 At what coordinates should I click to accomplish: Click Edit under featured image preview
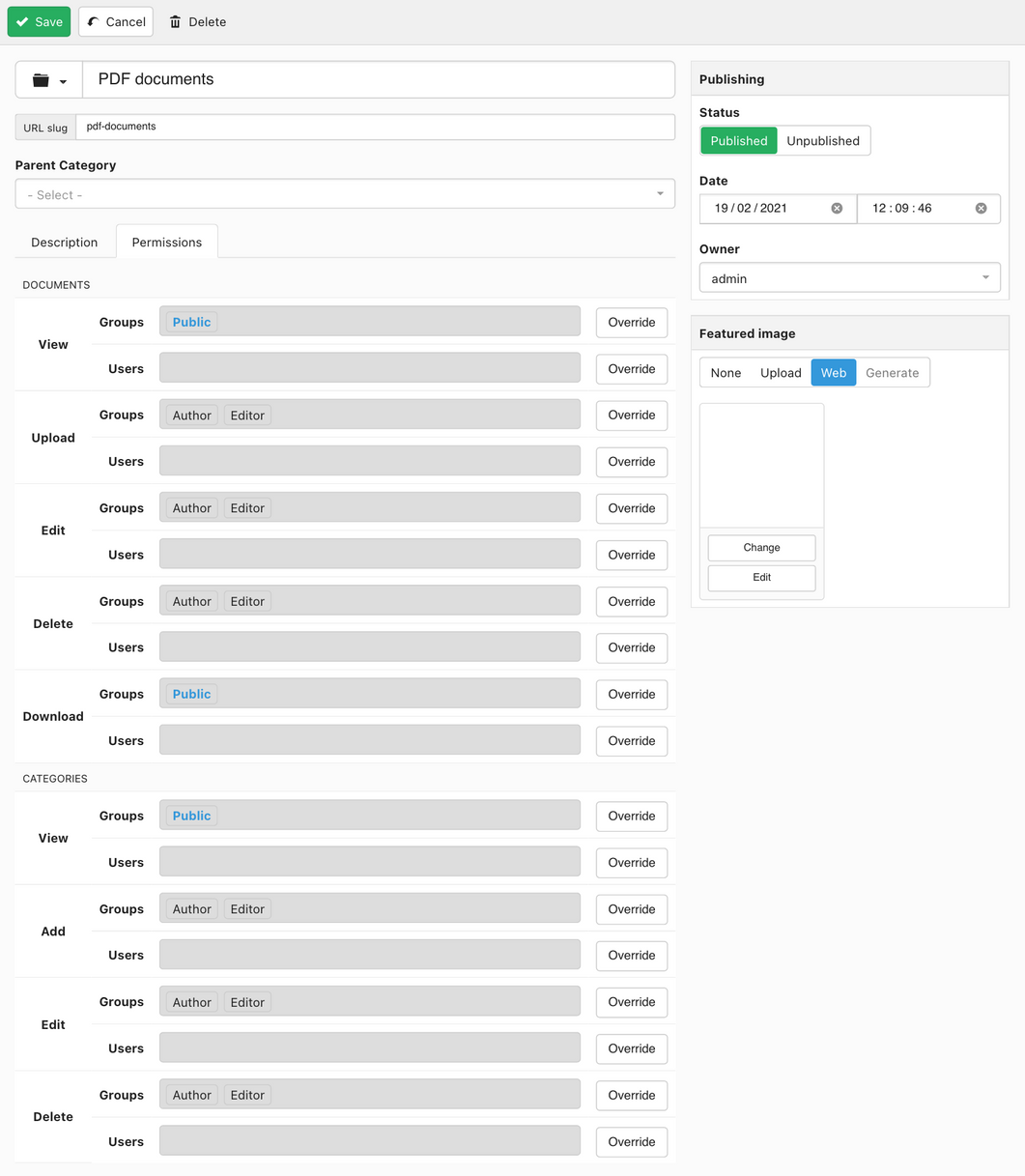click(761, 577)
